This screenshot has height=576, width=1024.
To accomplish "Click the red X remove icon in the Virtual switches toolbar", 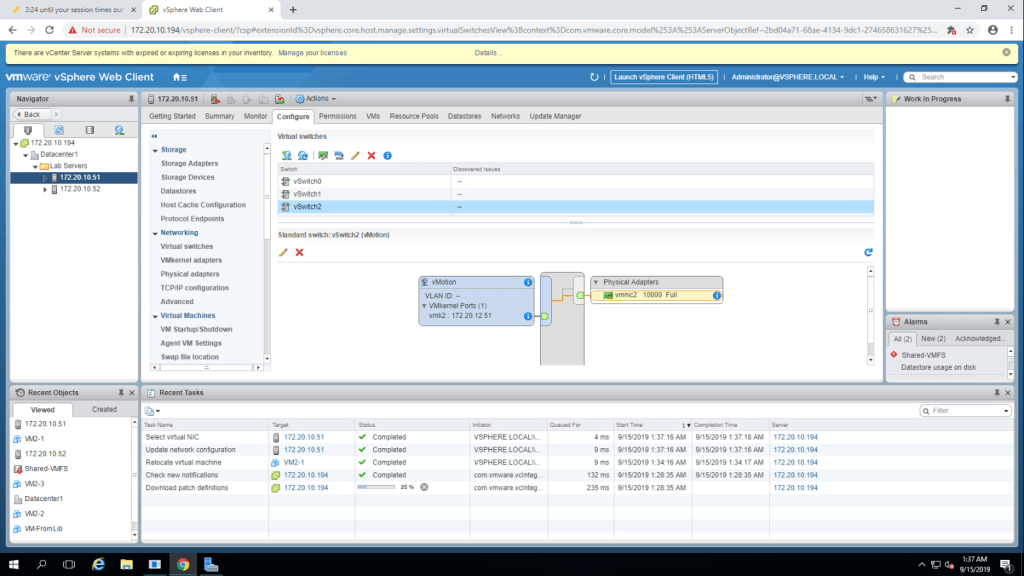I will [x=371, y=156].
